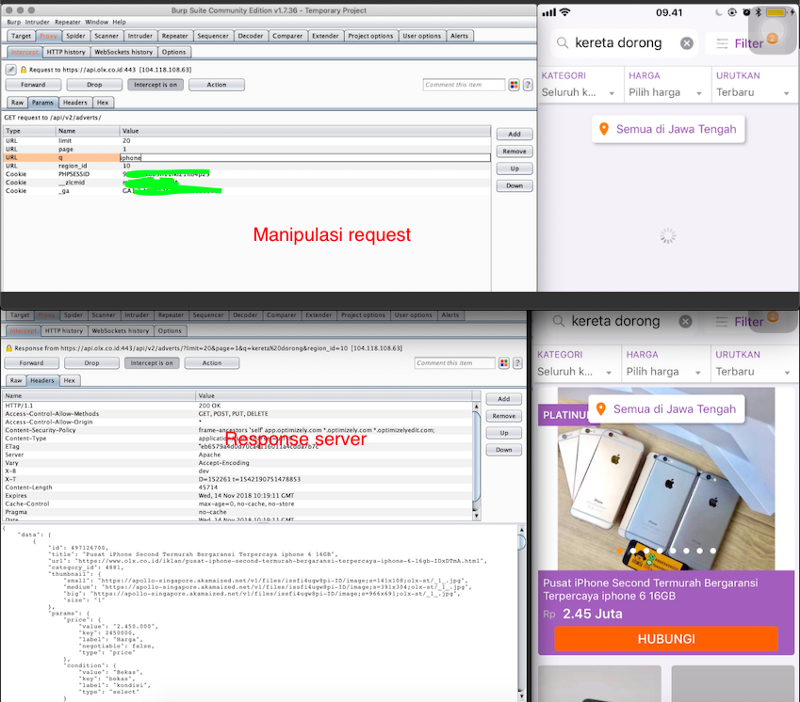Open the Burp menu in the menu bar

pyautogui.click(x=14, y=22)
